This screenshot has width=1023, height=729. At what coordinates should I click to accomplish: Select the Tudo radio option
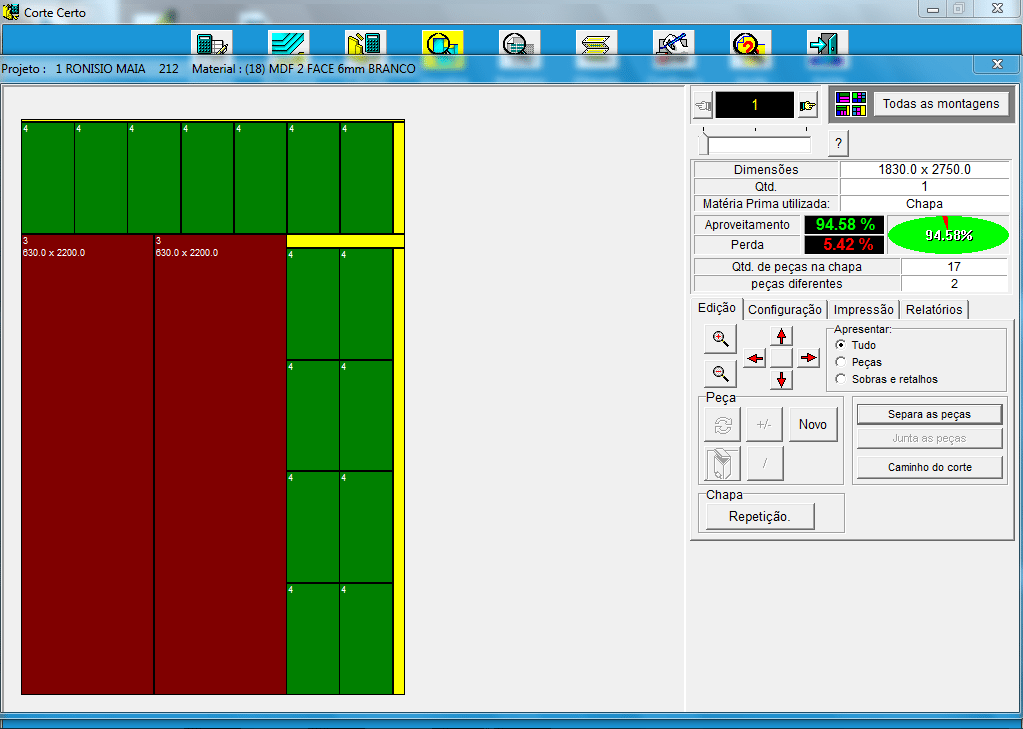click(x=840, y=345)
